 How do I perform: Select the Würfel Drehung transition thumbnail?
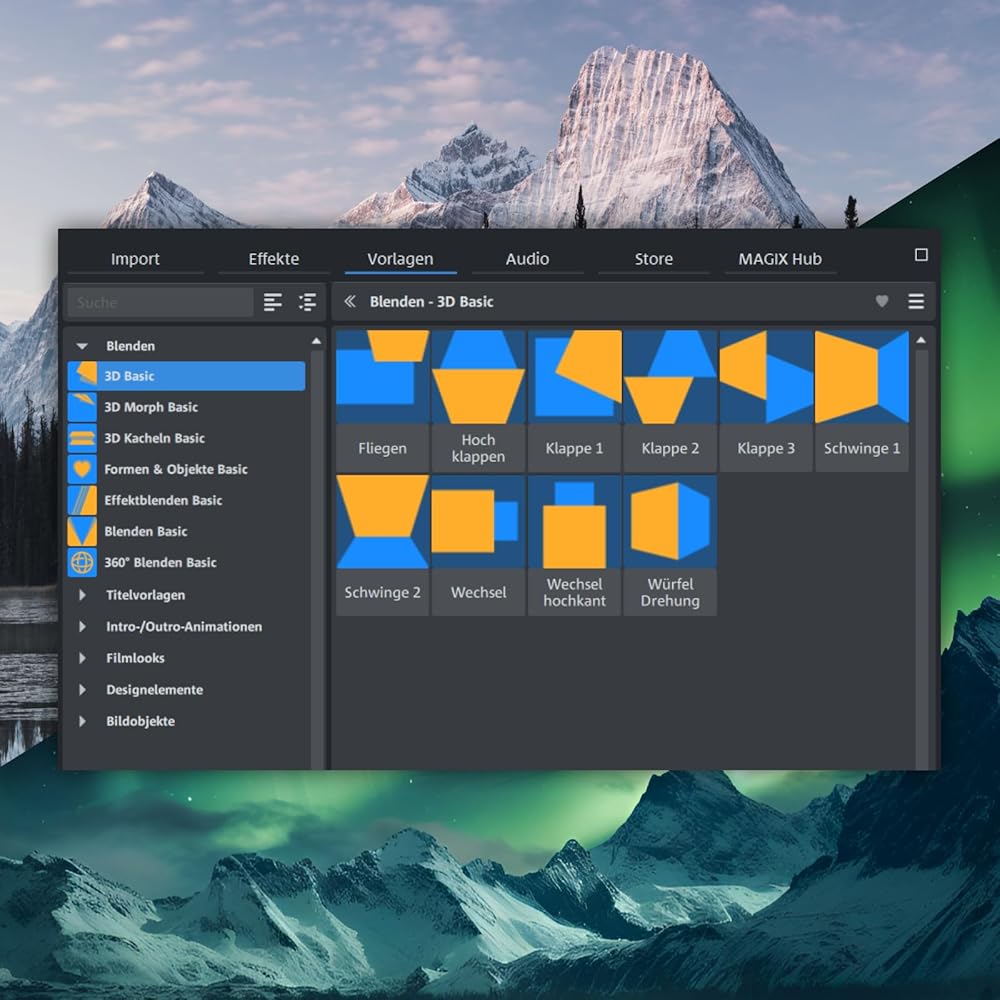669,520
